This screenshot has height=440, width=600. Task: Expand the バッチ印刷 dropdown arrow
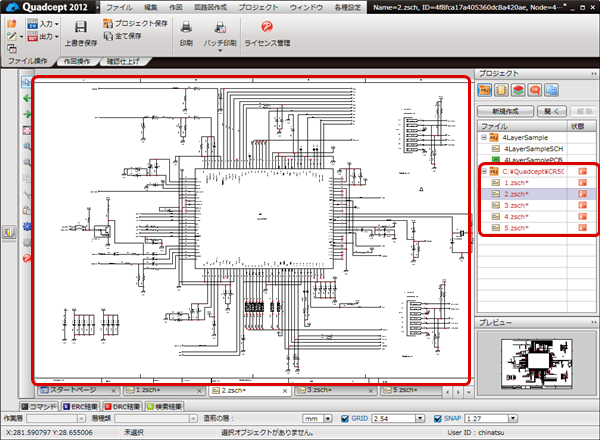click(x=219, y=51)
